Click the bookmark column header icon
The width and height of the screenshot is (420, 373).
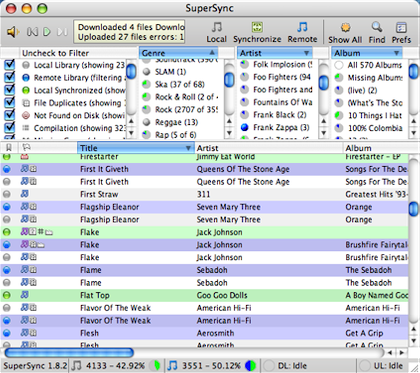[x=9, y=148]
